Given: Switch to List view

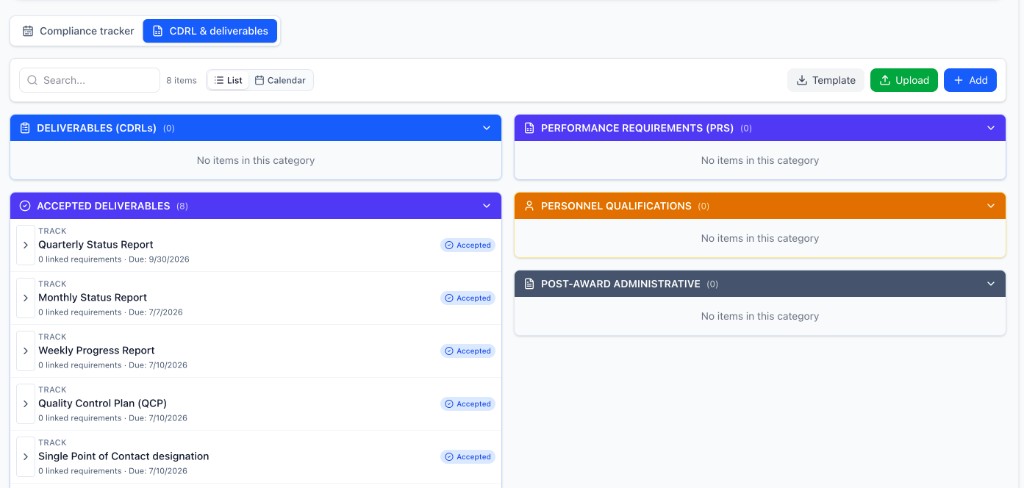Looking at the screenshot, I should 228,80.
